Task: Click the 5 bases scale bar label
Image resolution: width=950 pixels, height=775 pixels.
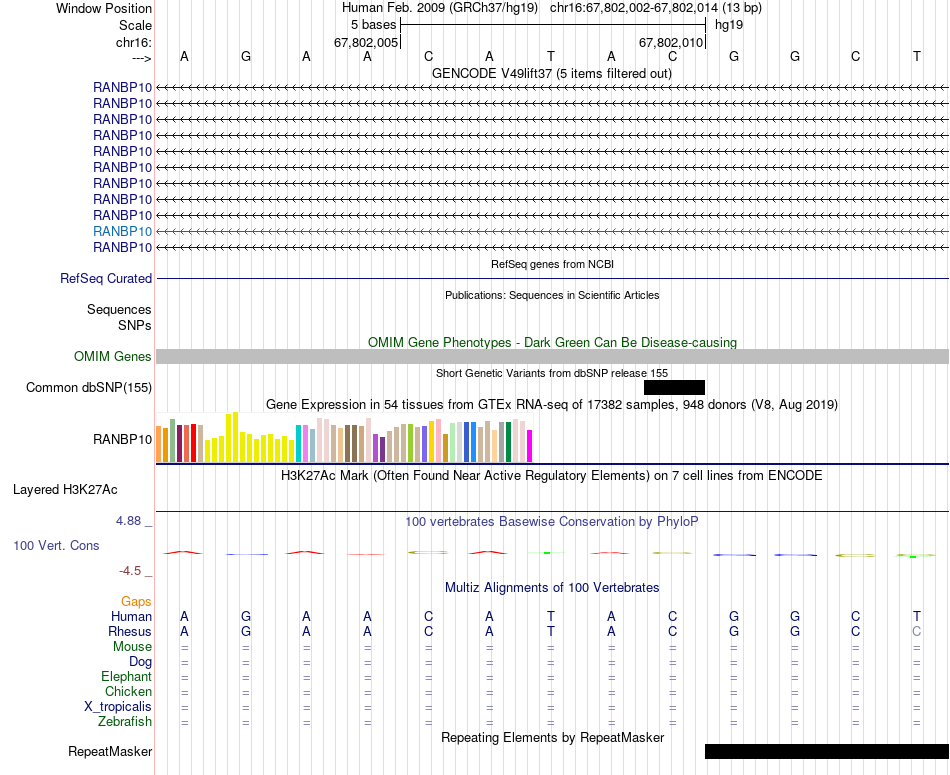Action: click(373, 25)
